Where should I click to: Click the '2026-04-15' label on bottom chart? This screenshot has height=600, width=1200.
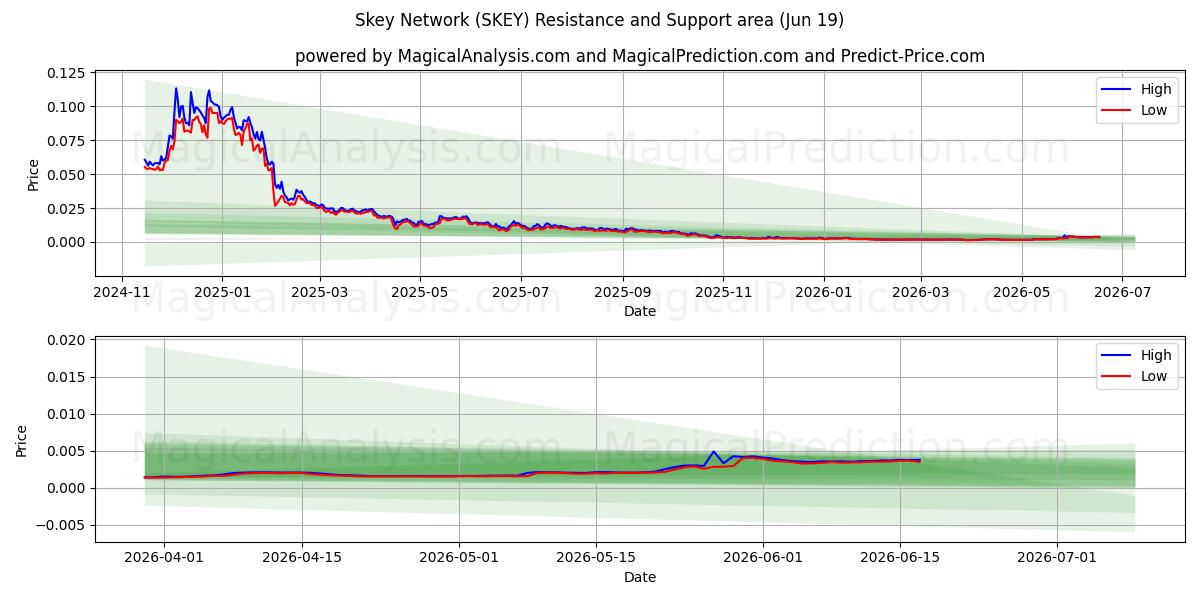[302, 558]
